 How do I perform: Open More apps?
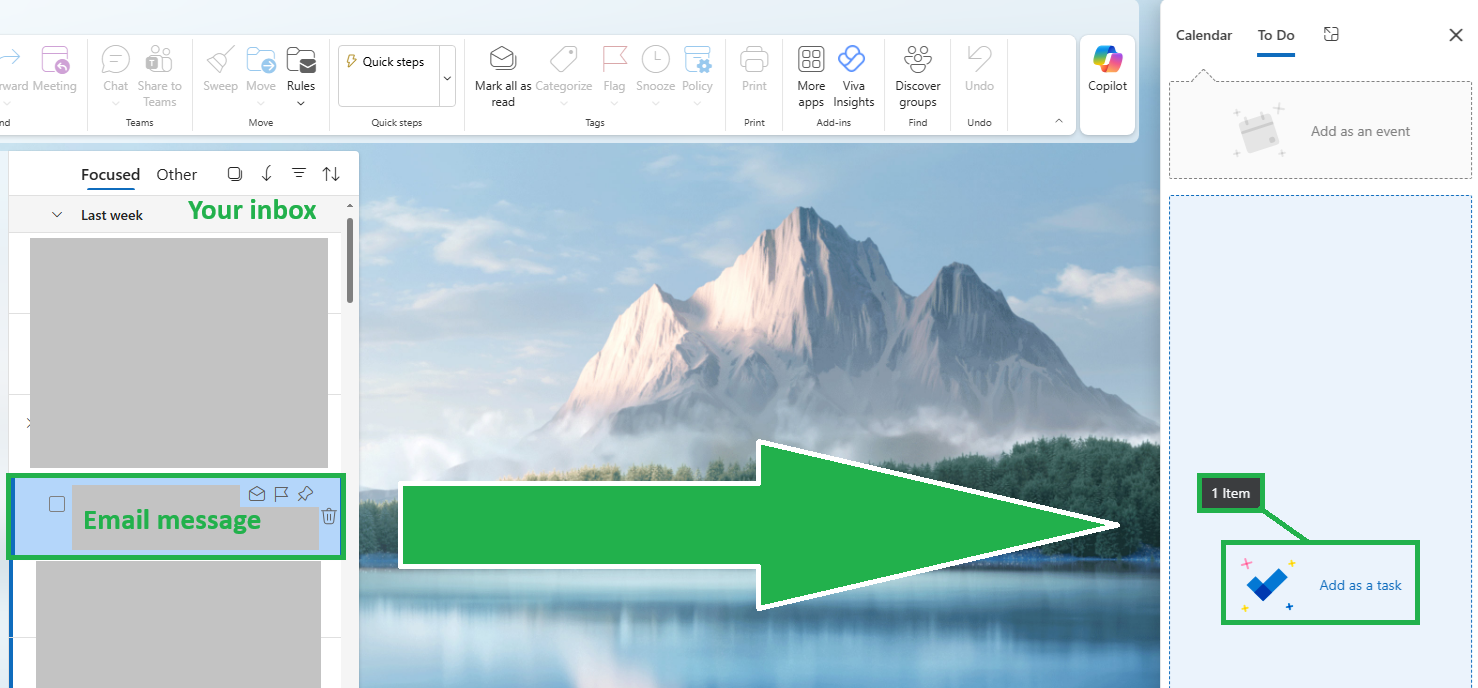click(x=811, y=75)
